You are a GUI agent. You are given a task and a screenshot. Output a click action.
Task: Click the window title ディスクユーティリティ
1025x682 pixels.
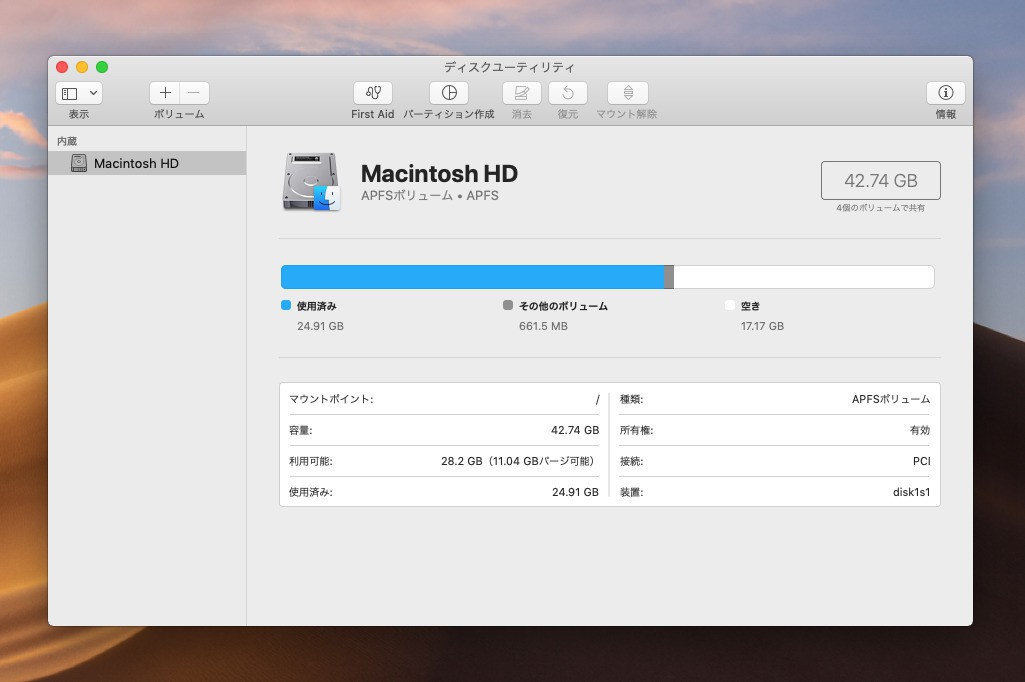[509, 67]
